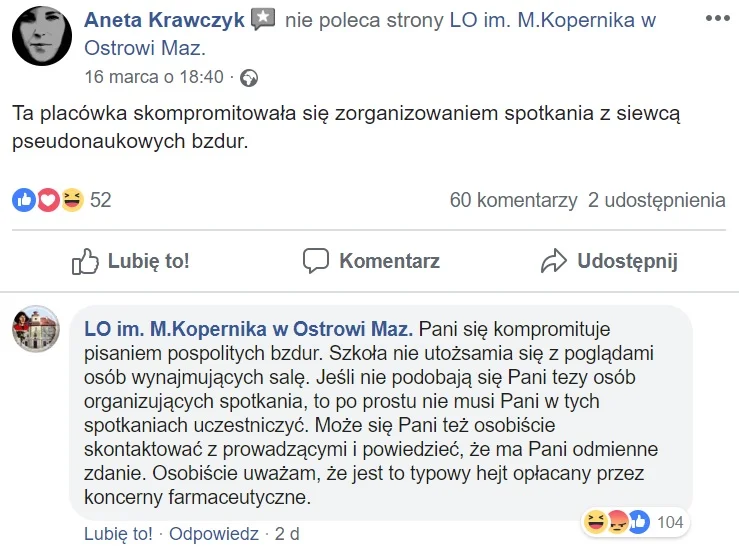Open the school page avatar thumbnail
The image size is (739, 547).
pyautogui.click(x=36, y=329)
